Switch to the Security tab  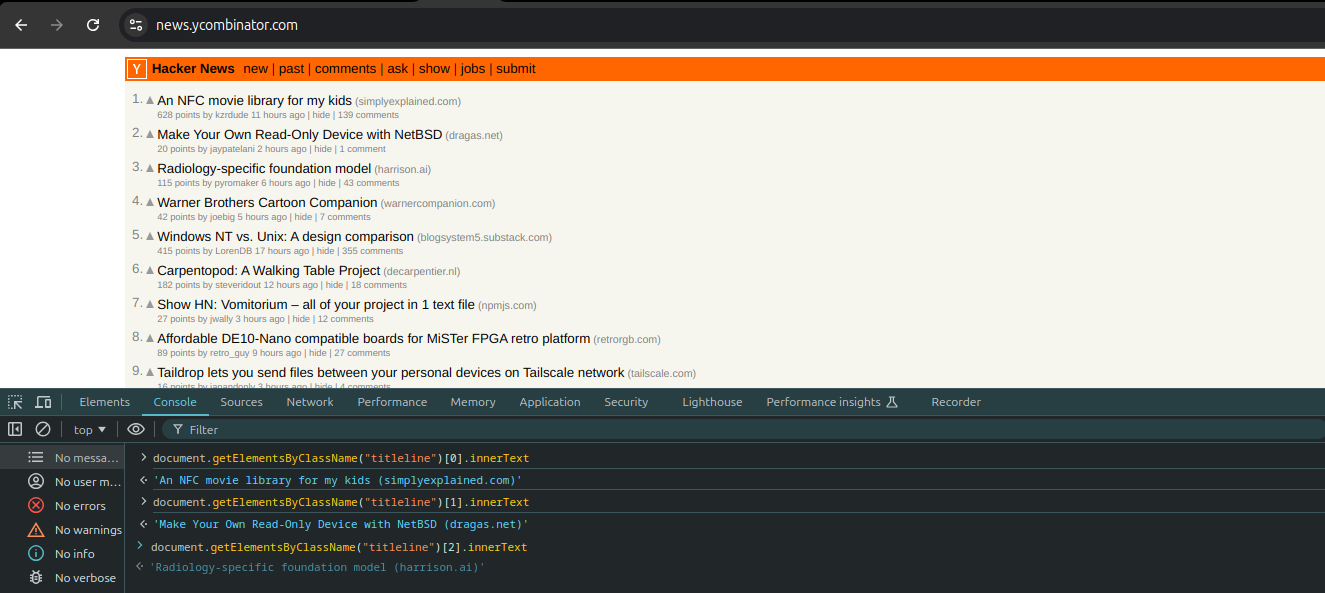point(626,402)
